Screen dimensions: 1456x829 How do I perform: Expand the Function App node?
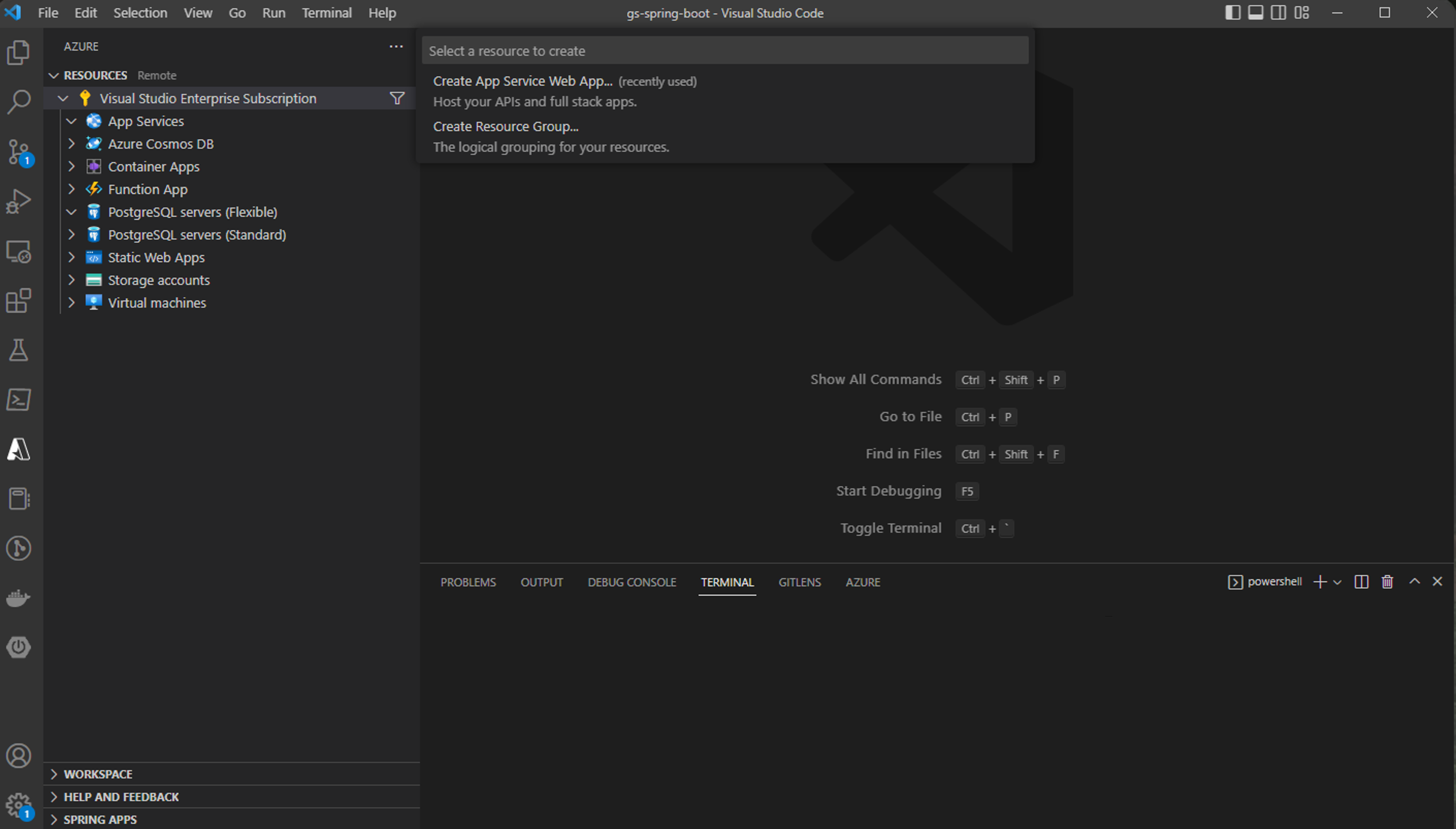pyautogui.click(x=72, y=190)
